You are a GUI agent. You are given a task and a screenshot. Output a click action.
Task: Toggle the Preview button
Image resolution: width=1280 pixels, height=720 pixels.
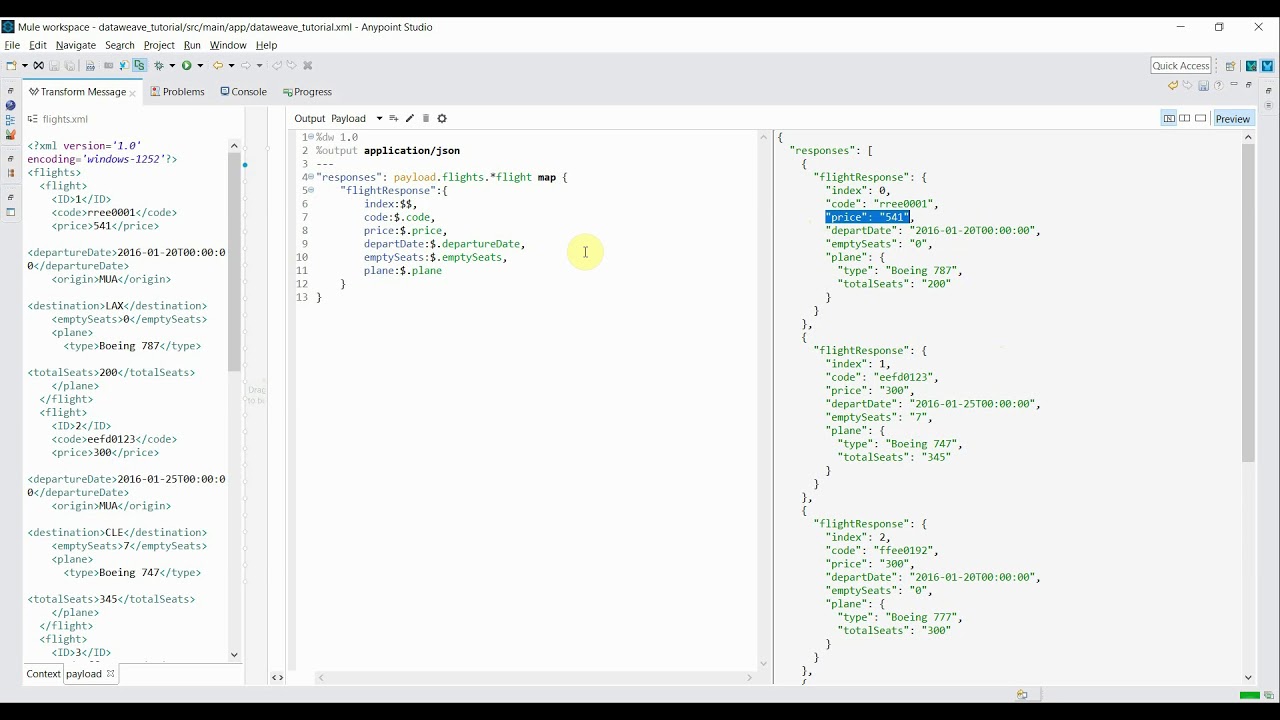pyautogui.click(x=1233, y=119)
